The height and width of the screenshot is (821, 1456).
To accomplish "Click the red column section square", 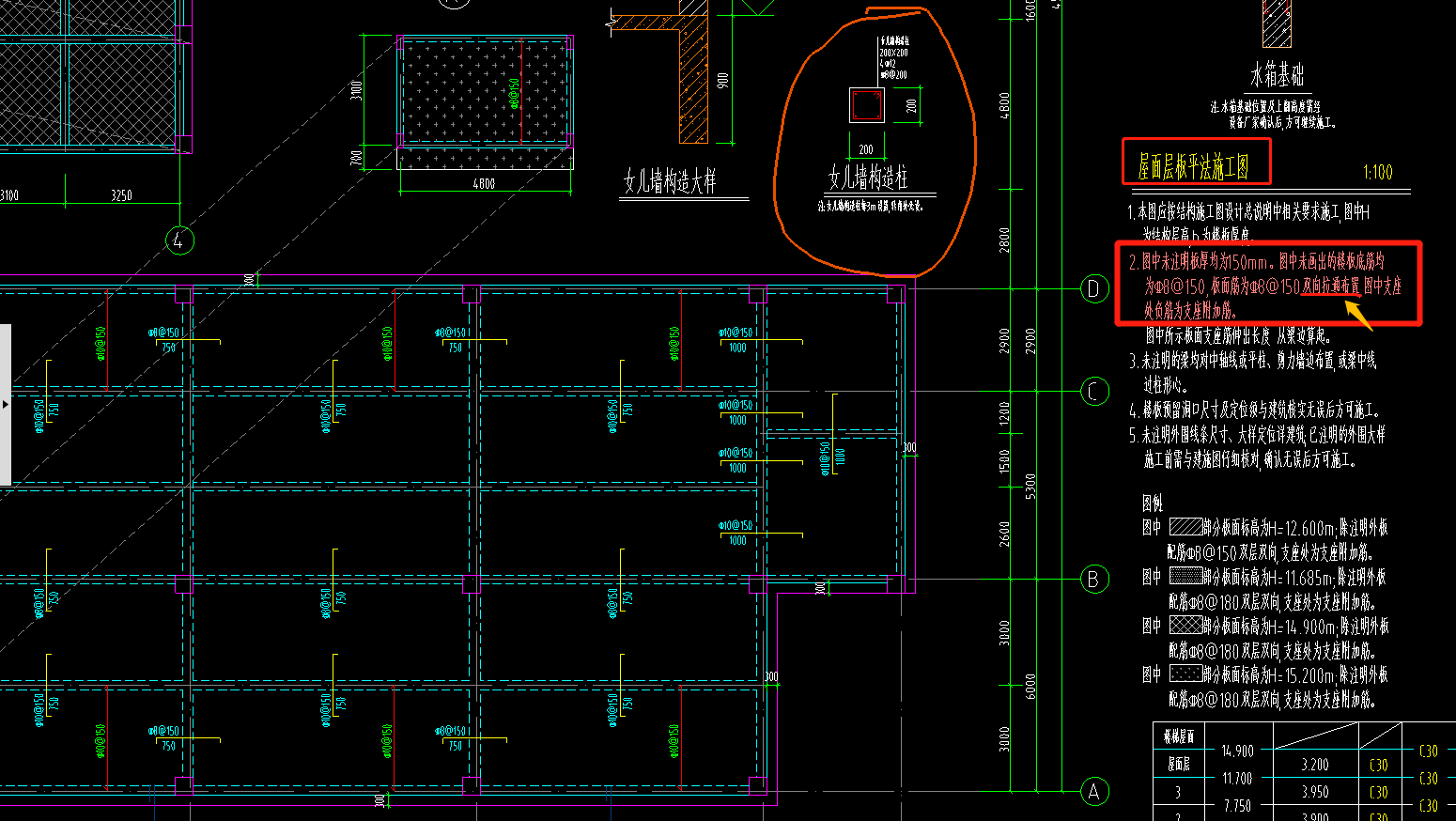I will tap(867, 105).
